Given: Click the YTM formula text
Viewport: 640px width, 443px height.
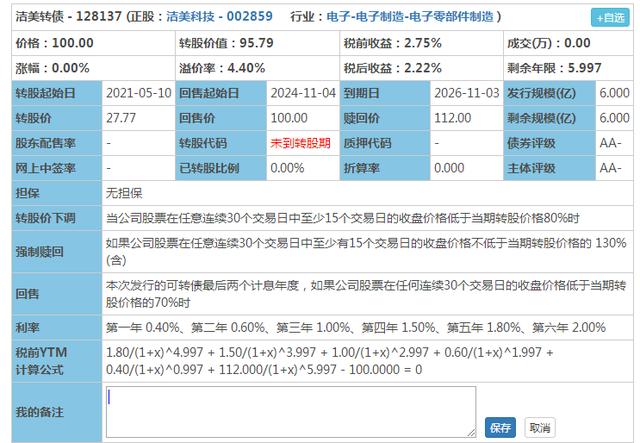Looking at the screenshot, I should (329, 361).
